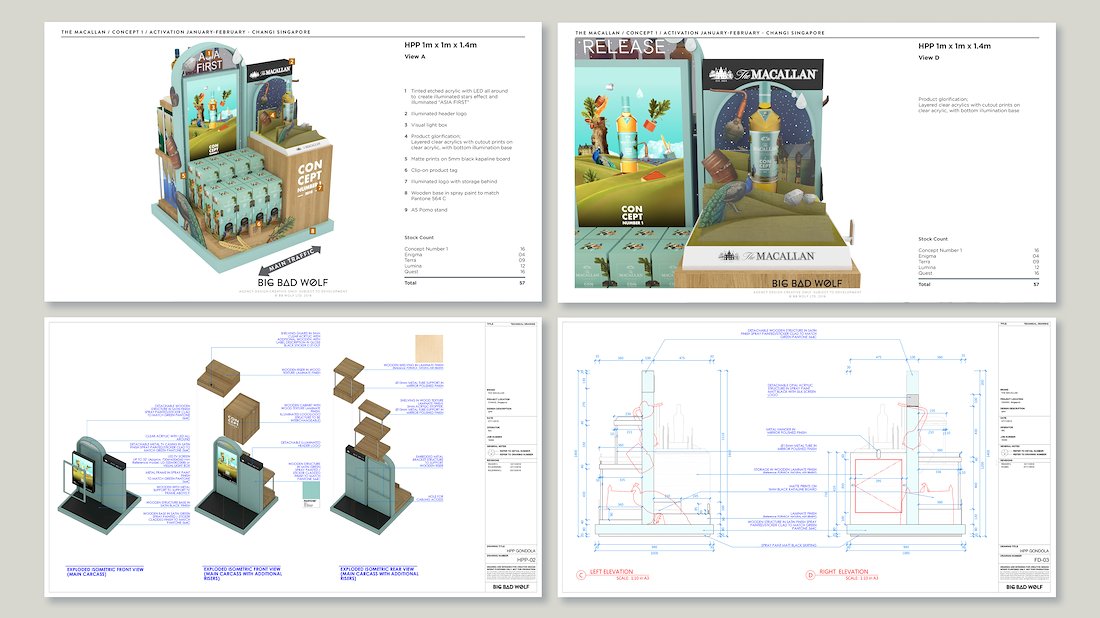This screenshot has height=618, width=1100.
Task: Click BIG BAD WOLF logo on View A page
Action: click(x=293, y=283)
